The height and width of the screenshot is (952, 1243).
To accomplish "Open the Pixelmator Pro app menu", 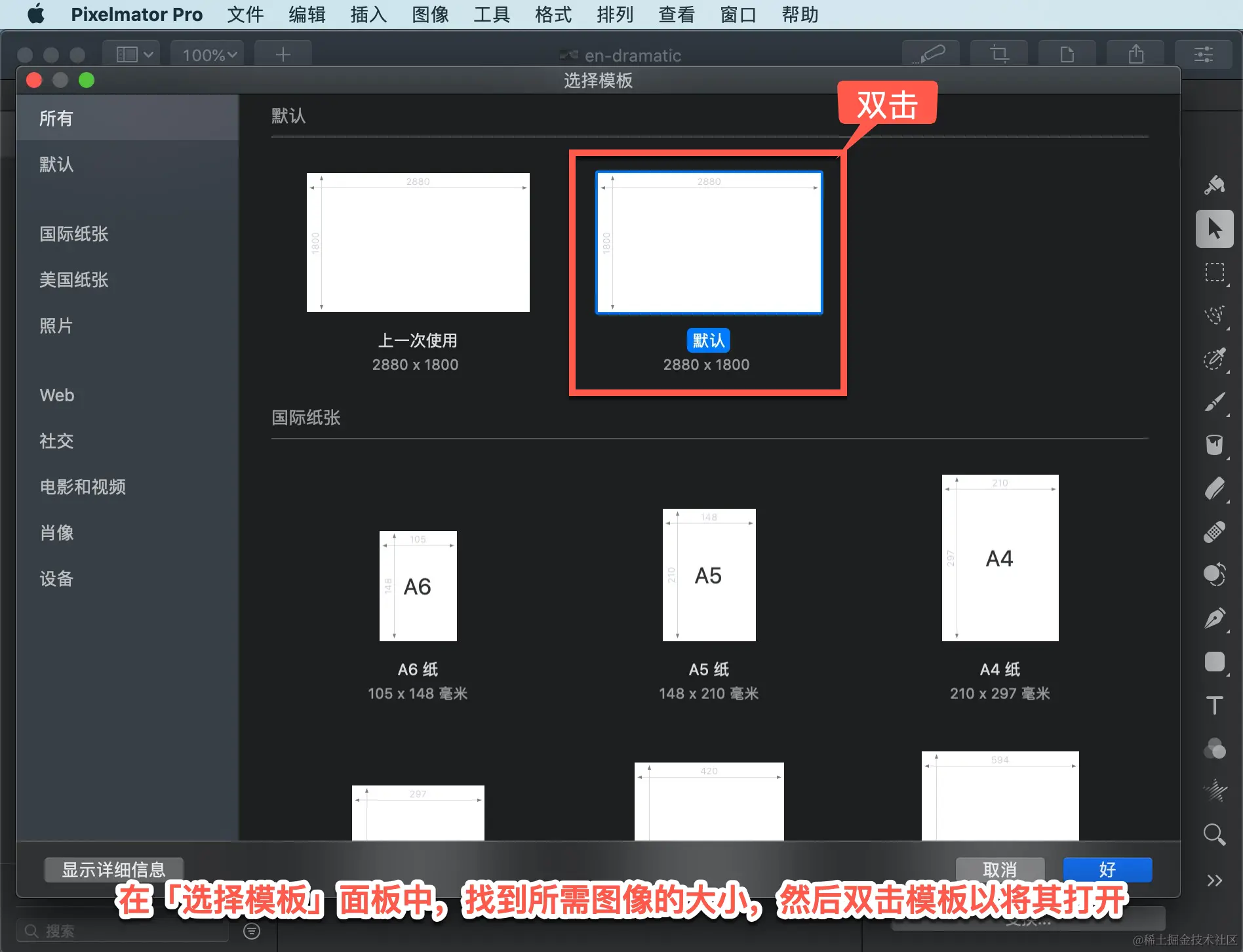I will [x=136, y=14].
